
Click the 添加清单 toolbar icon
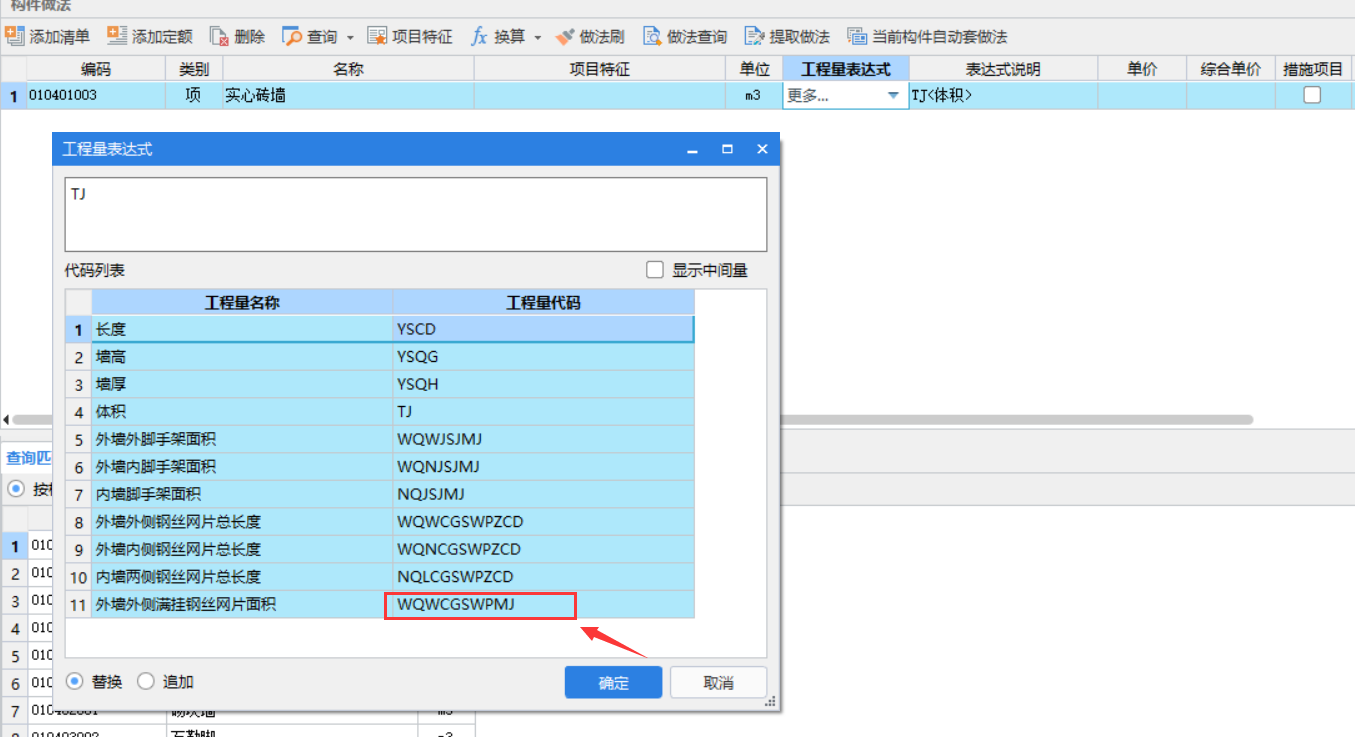click(14, 36)
